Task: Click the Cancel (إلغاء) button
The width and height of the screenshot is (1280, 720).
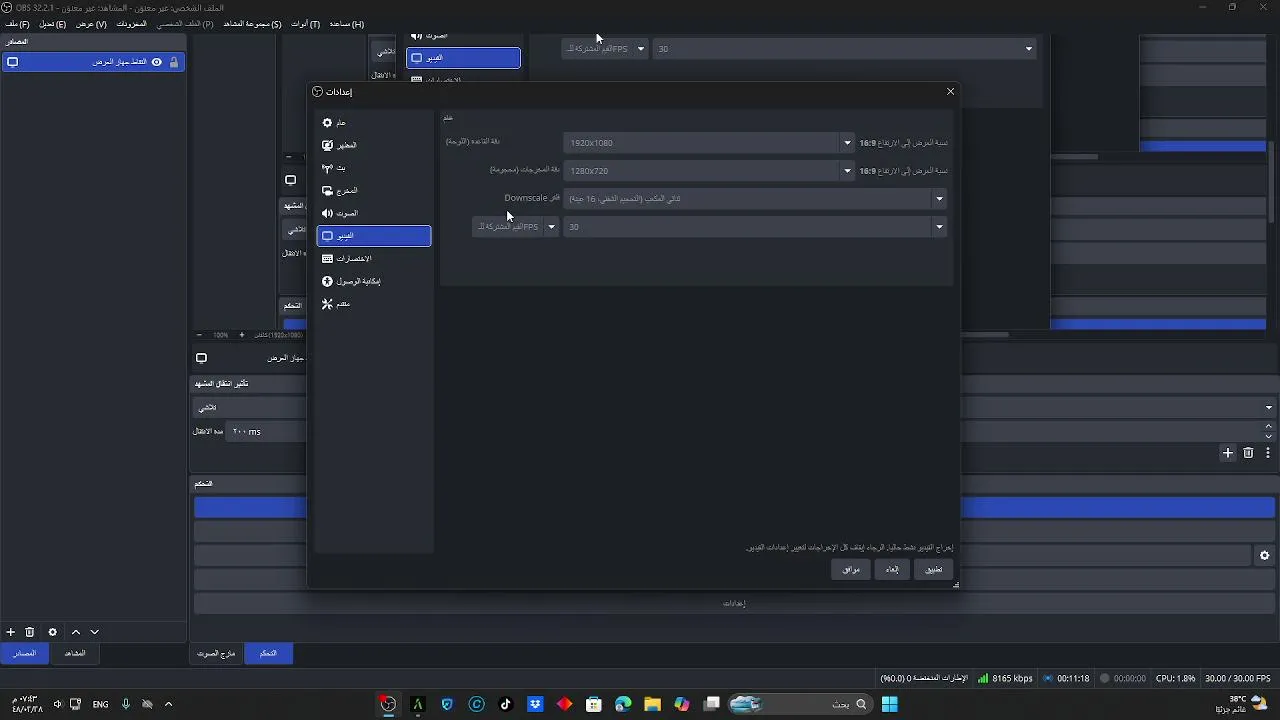Action: point(891,569)
